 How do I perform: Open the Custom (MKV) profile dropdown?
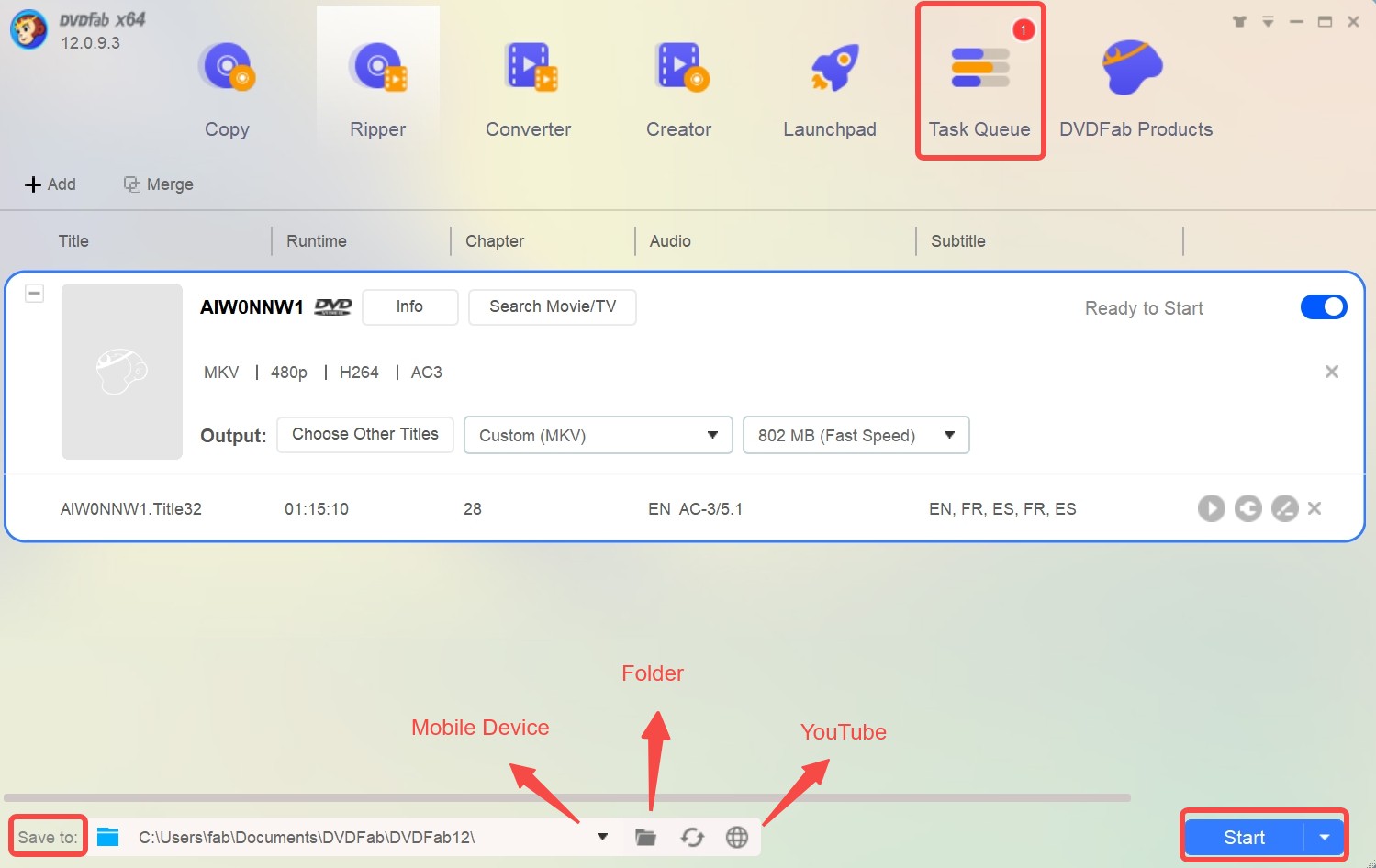pos(599,435)
